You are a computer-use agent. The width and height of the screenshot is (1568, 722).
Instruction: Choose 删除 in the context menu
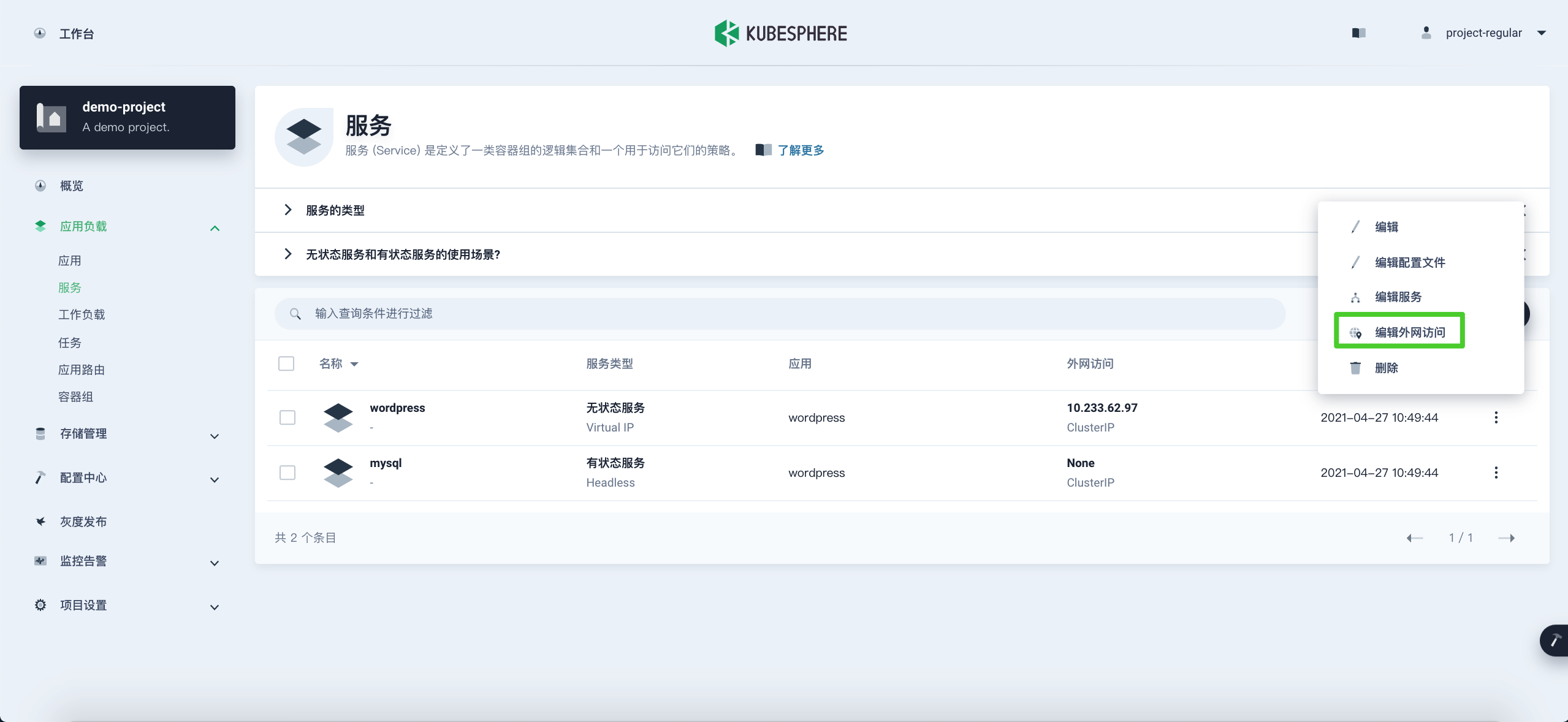point(1385,368)
